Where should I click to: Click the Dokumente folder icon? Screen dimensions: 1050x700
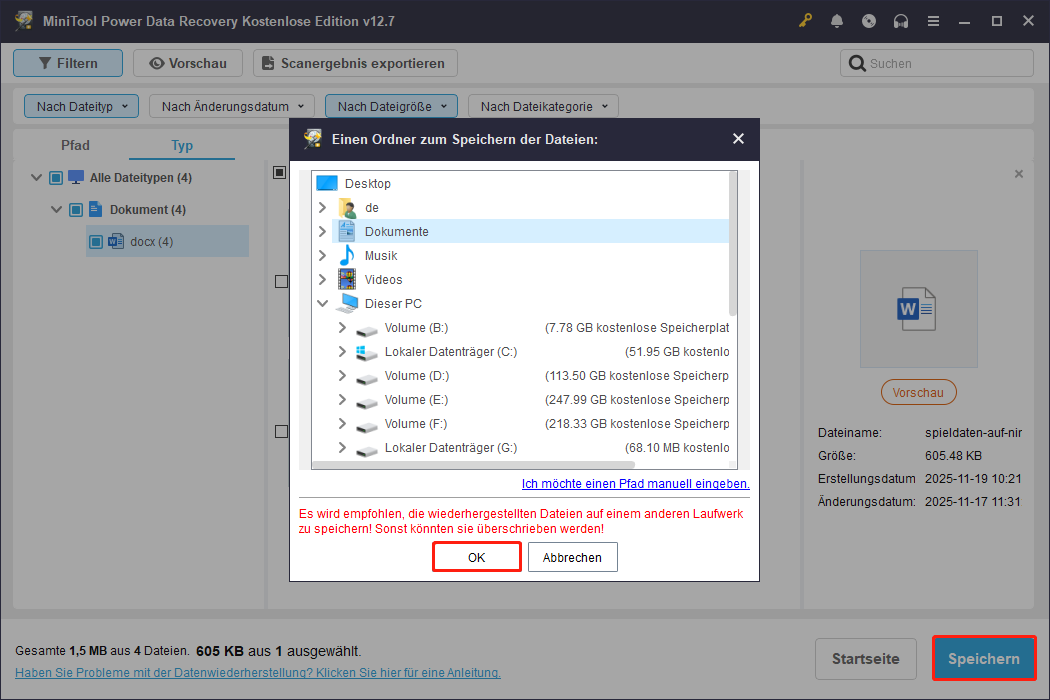click(x=347, y=231)
